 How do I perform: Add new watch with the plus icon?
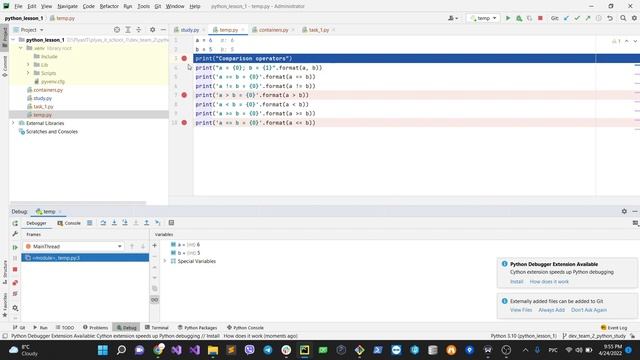click(155, 246)
